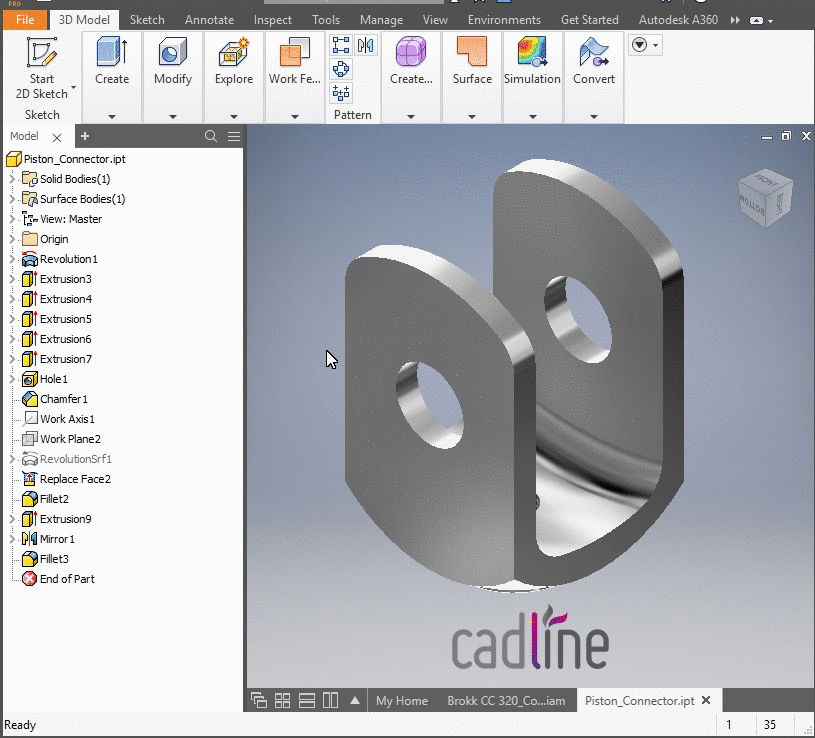
Task: Switch to the My Home tab
Action: coord(402,700)
